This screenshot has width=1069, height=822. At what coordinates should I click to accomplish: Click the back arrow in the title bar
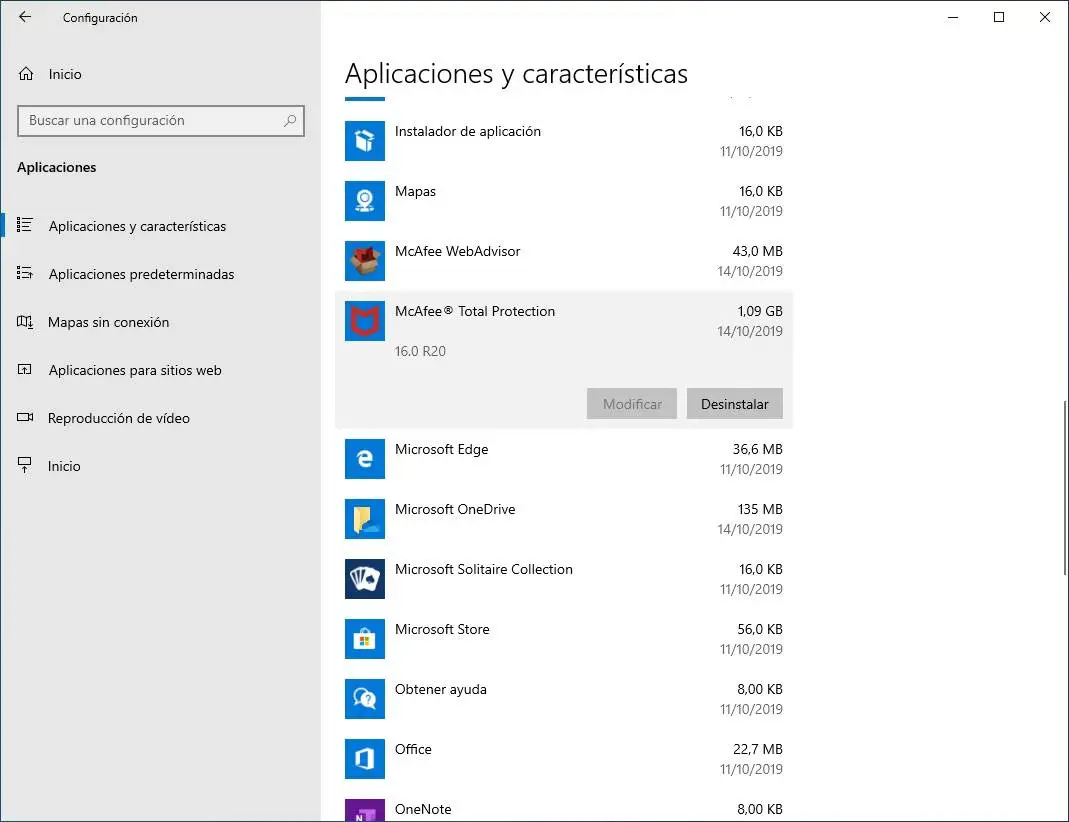pos(25,17)
